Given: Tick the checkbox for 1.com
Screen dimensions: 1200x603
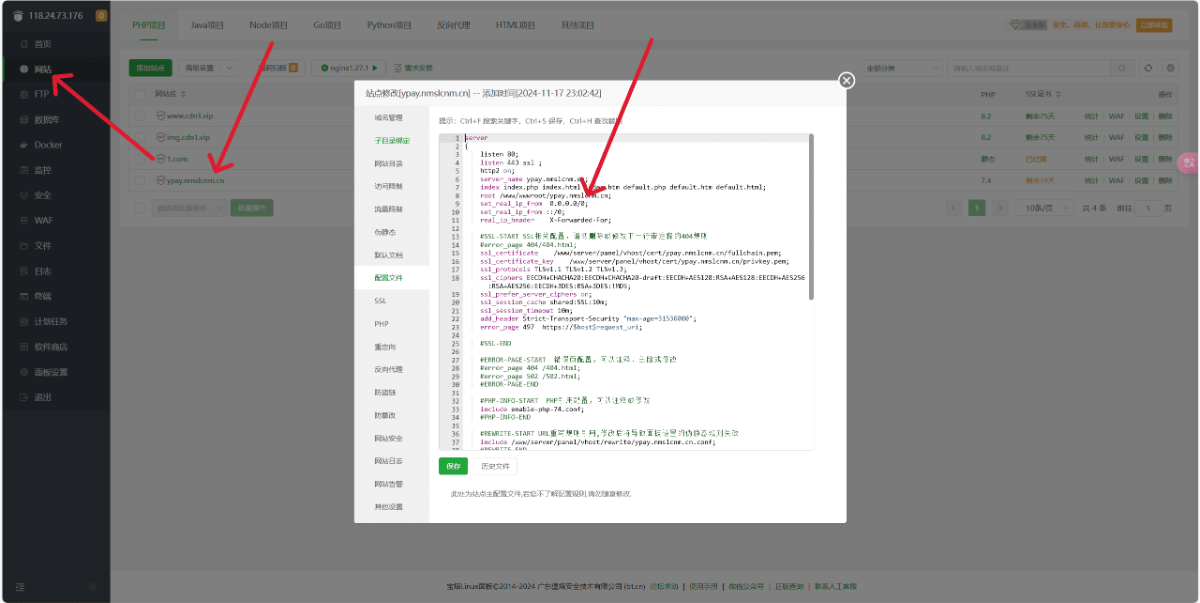Looking at the screenshot, I should pyautogui.click(x=141, y=159).
